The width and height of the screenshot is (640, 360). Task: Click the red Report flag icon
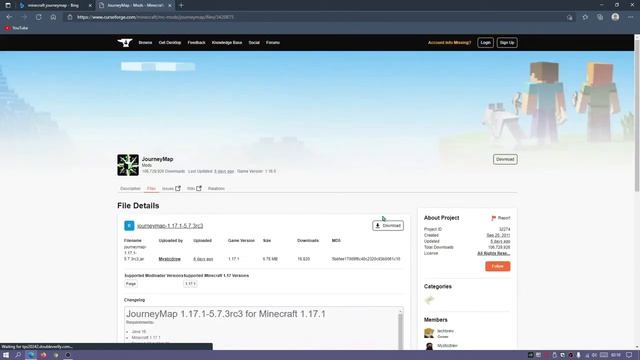pos(493,218)
